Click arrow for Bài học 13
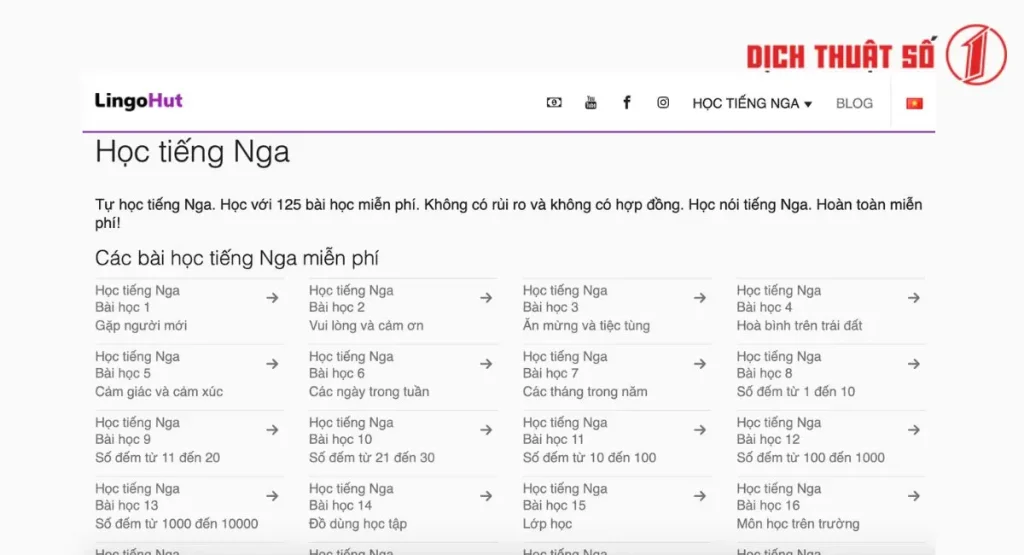The image size is (1024, 555). (272, 496)
